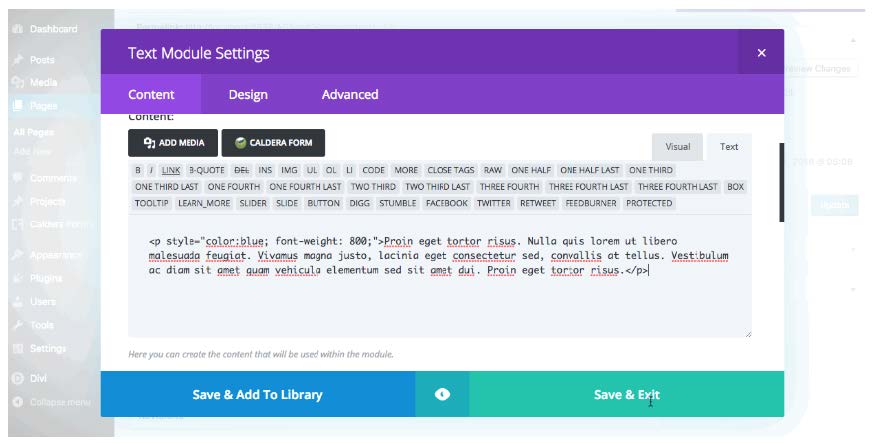Image resolution: width=888 pixels, height=443 pixels.
Task: Close the Text Module Settings dialog
Action: point(761,53)
